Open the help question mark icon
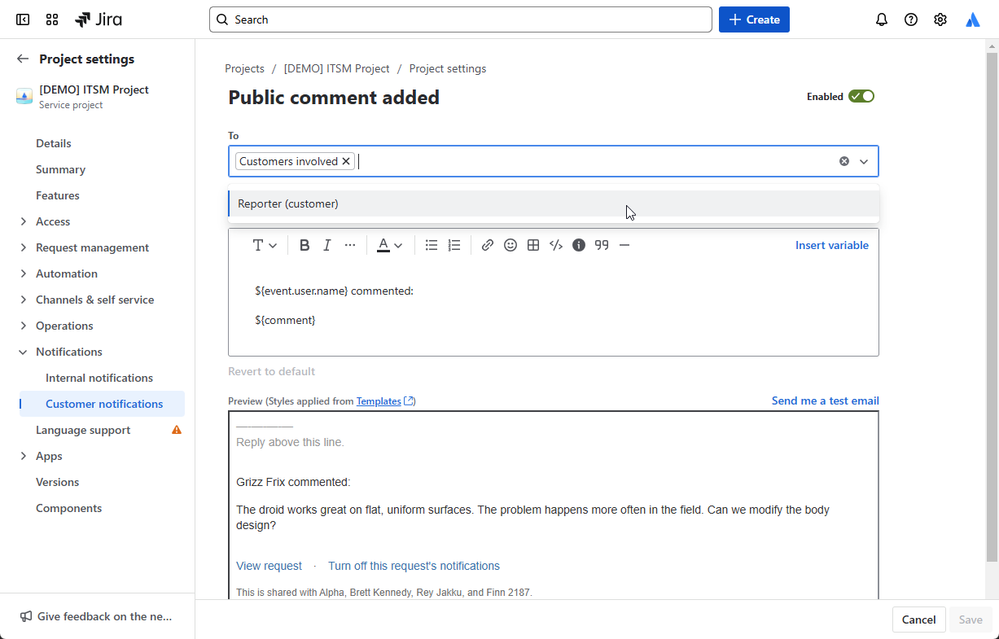The image size is (999, 639). pos(911,20)
